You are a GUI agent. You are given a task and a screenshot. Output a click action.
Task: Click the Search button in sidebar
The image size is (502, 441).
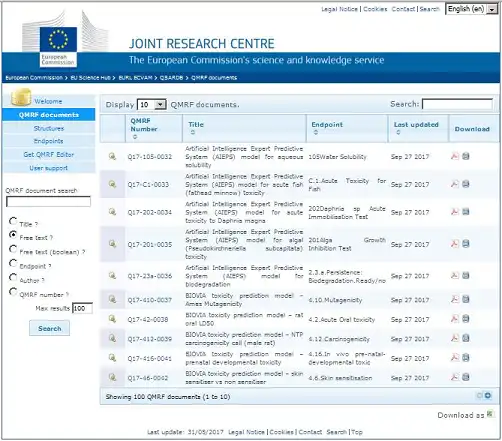tap(49, 328)
